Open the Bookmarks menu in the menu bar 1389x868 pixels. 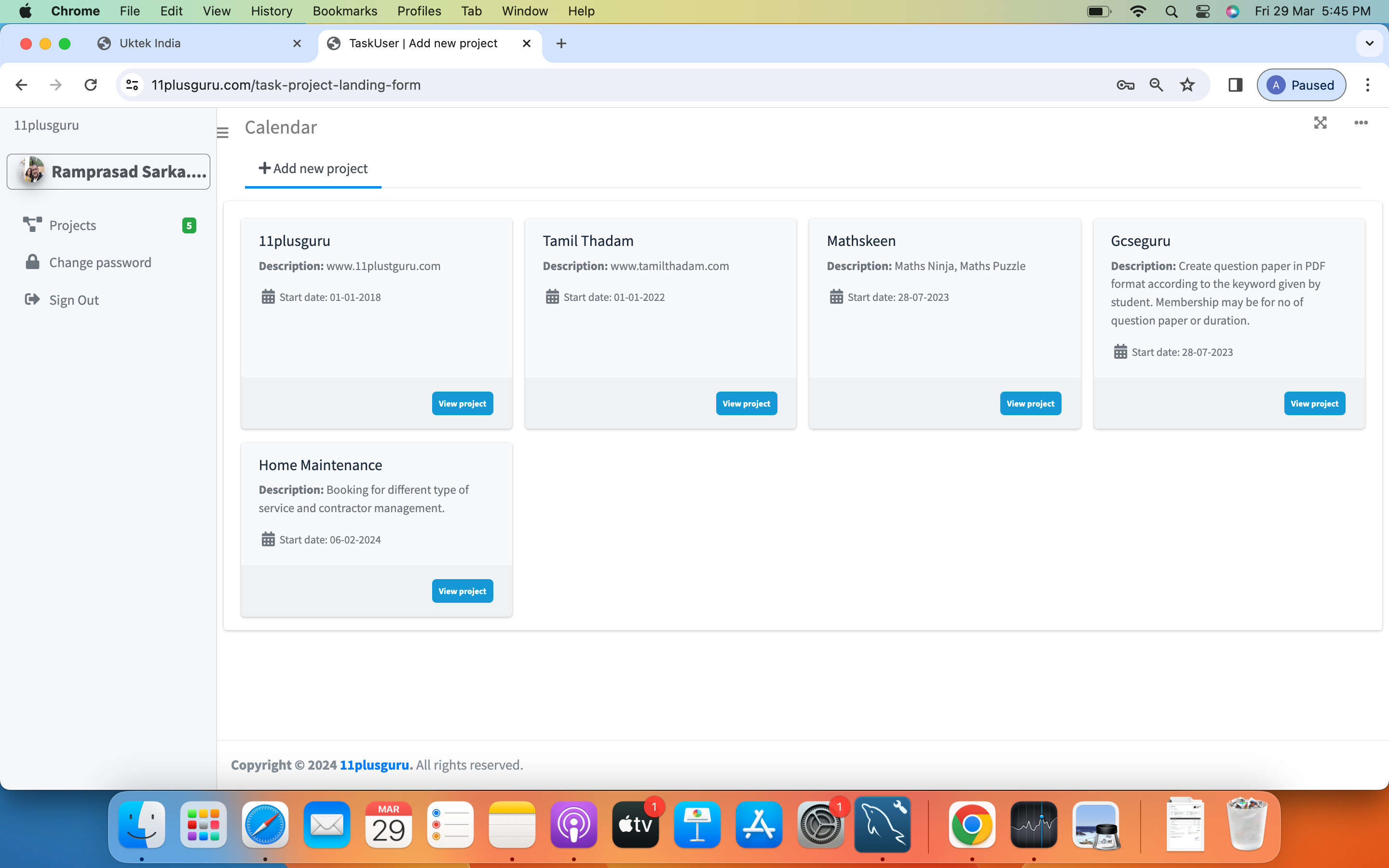(x=344, y=11)
